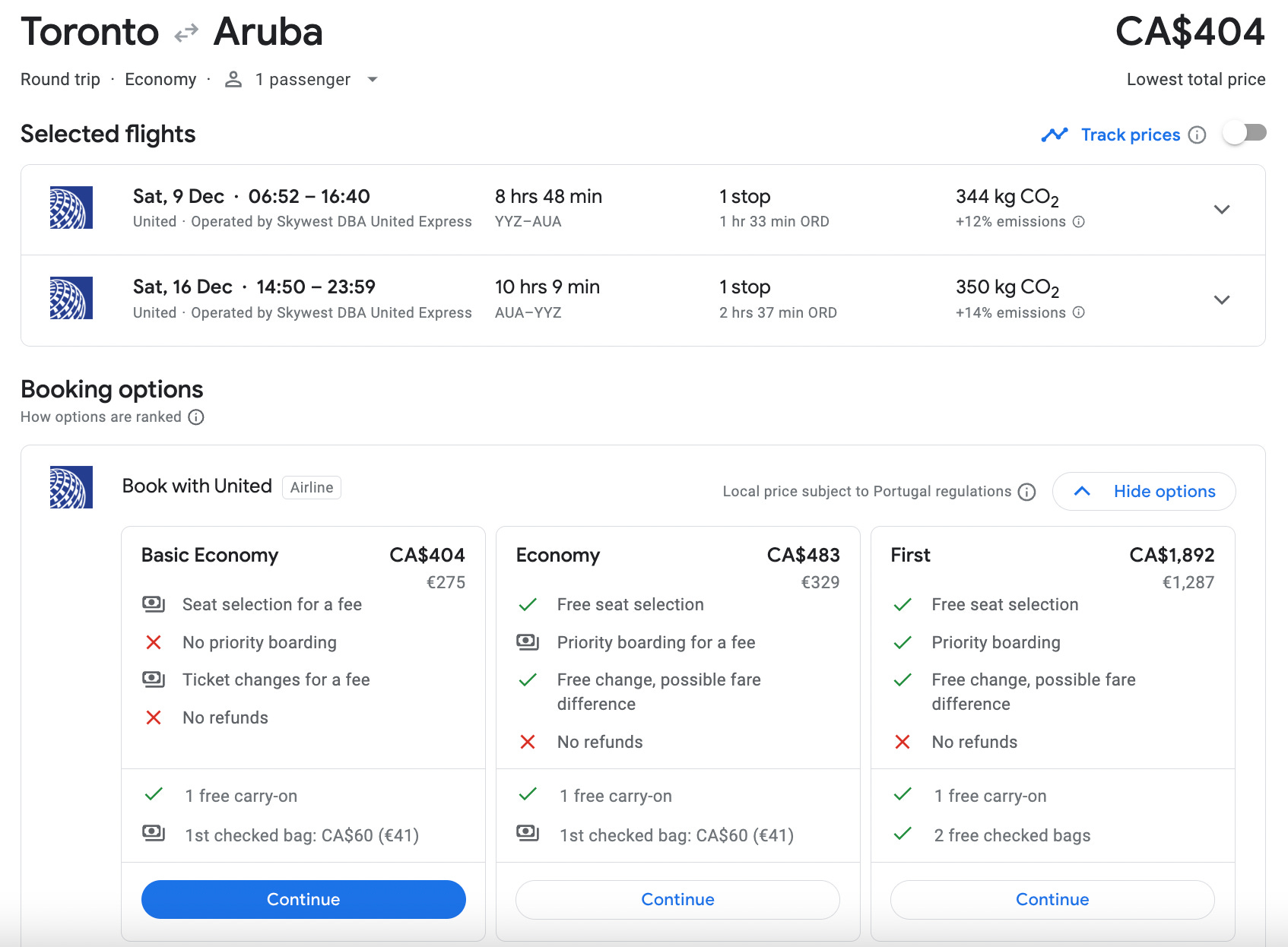Click the United logo on the 9 Dec flight
This screenshot has width=1288, height=947.
coord(71,207)
